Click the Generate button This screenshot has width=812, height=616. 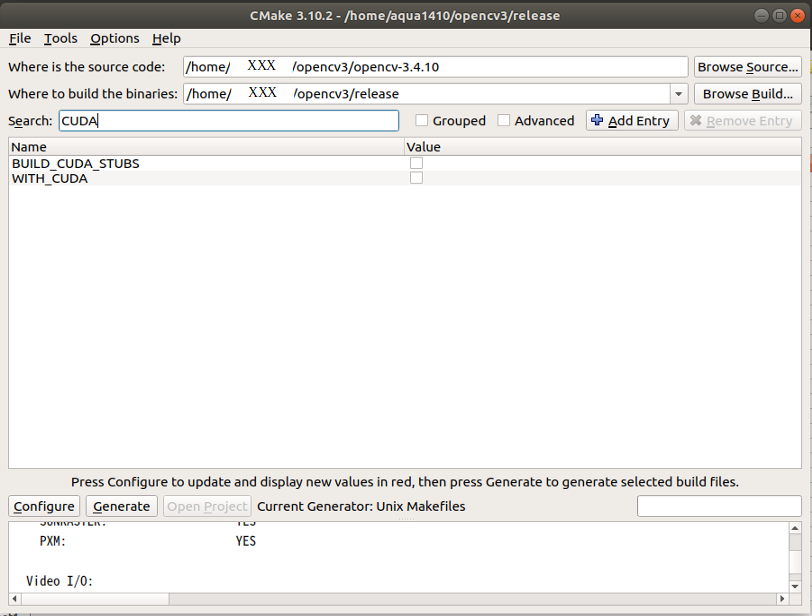tap(122, 506)
